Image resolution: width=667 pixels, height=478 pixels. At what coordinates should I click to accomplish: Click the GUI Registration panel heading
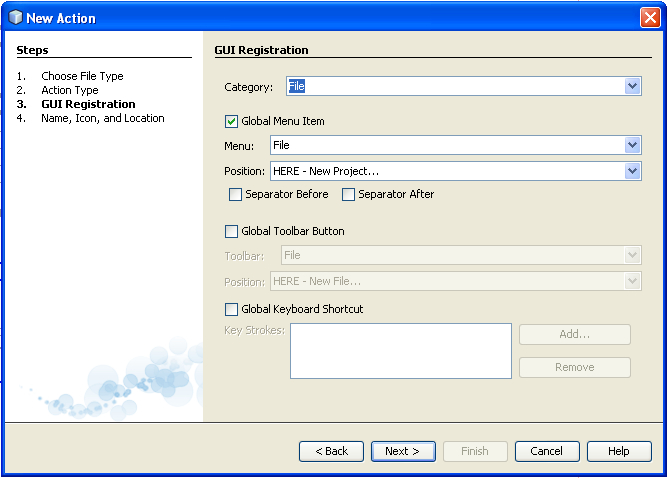click(261, 50)
